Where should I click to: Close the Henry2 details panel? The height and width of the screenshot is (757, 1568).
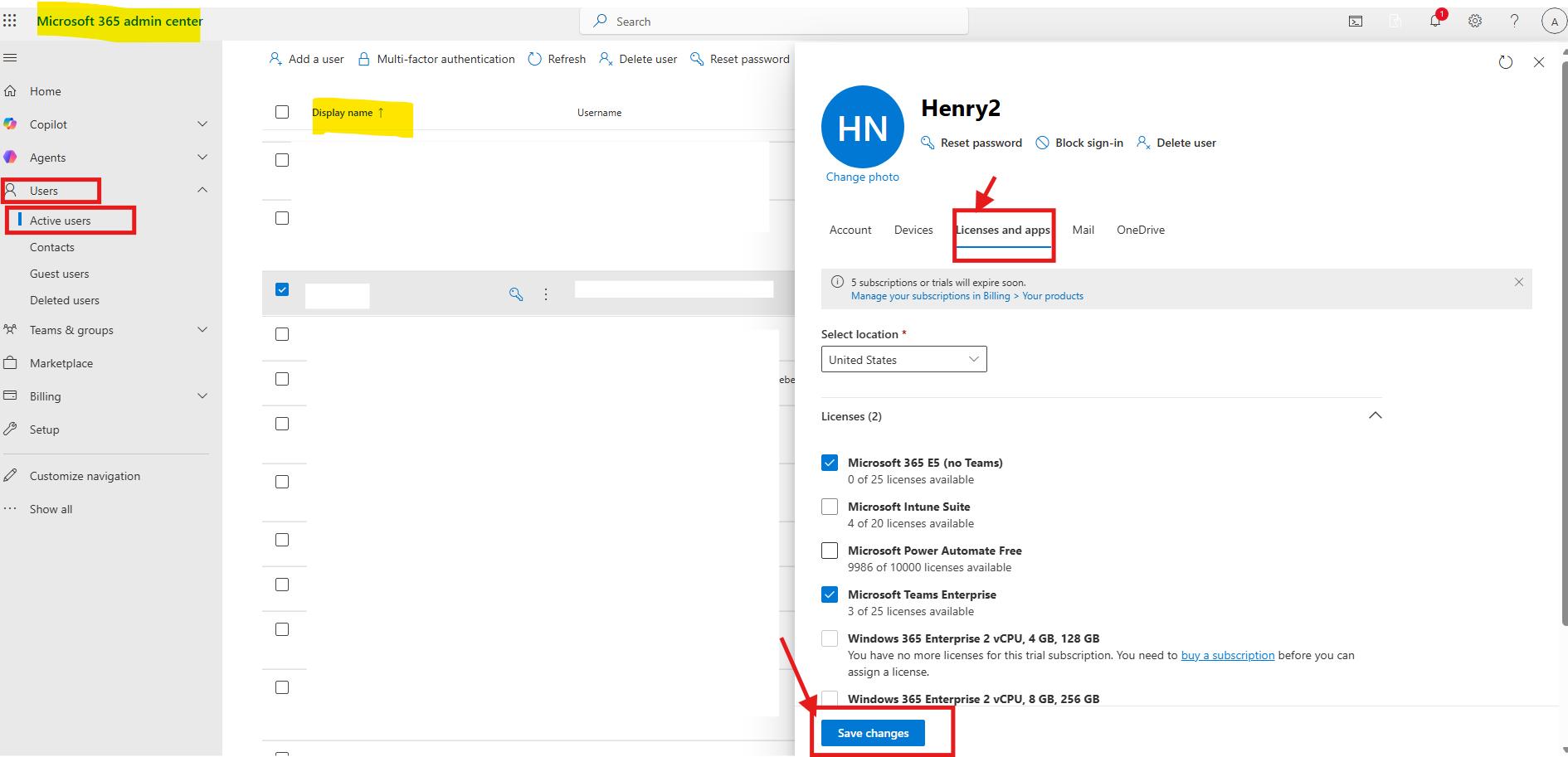(1539, 62)
